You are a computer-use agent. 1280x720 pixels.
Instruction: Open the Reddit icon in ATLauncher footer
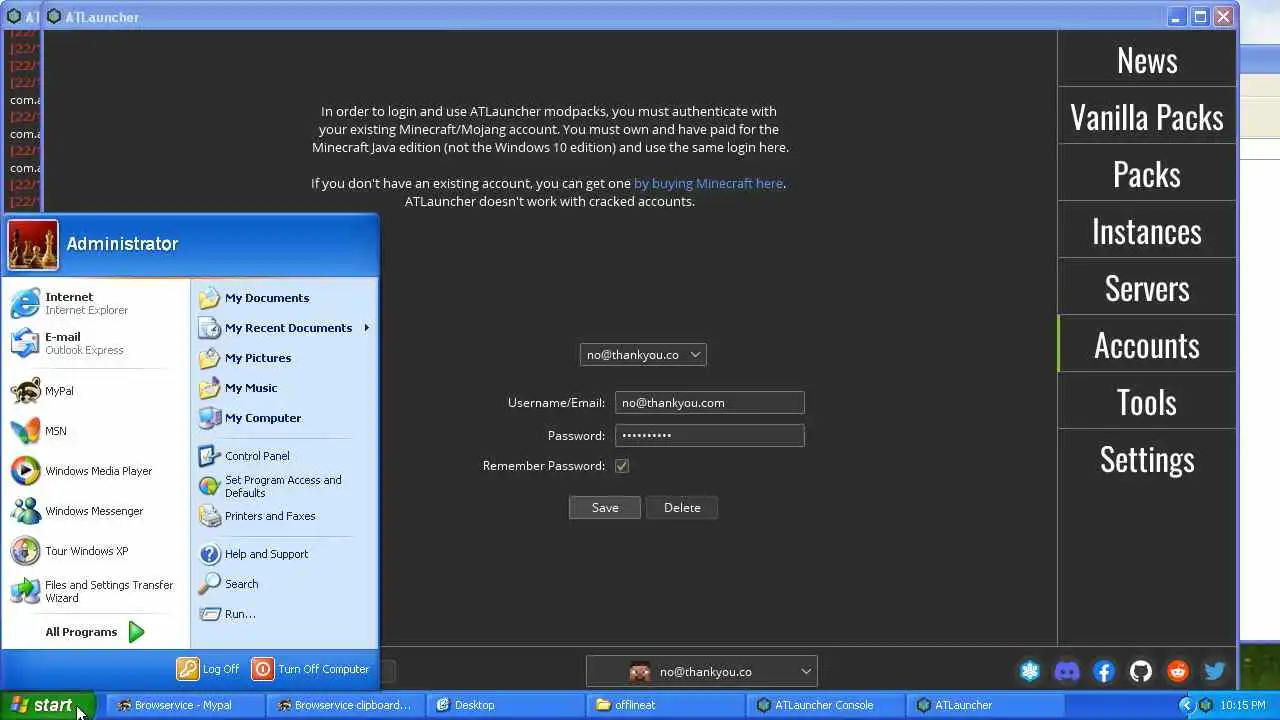tap(1178, 672)
